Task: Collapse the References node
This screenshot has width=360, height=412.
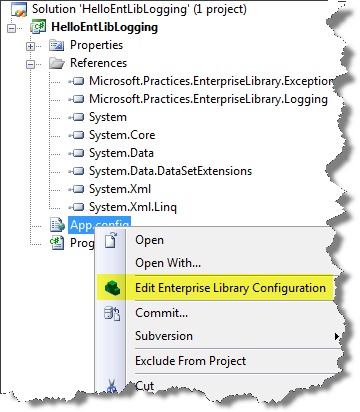Action: [30, 64]
